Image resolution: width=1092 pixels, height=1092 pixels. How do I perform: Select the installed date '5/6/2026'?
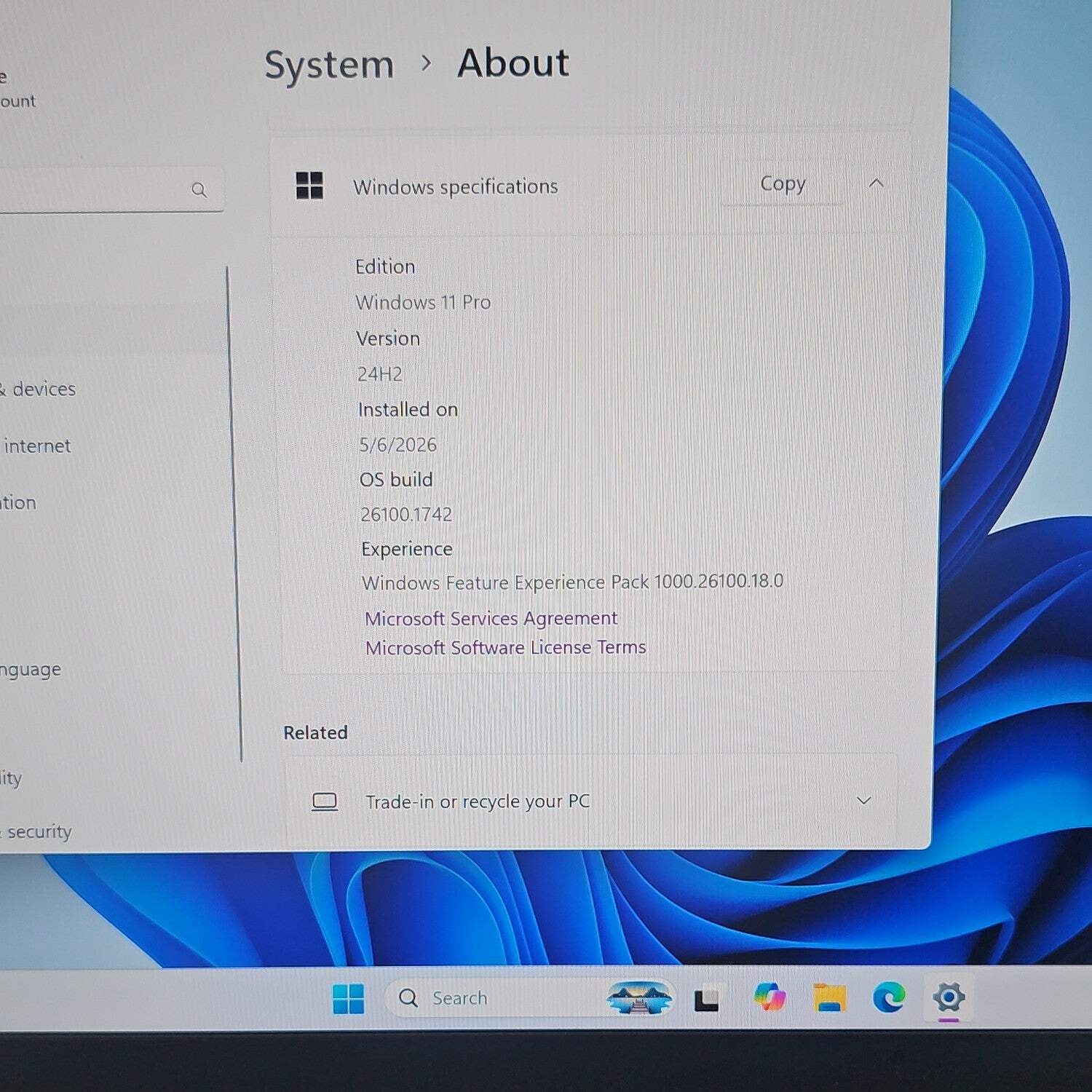pos(397,444)
